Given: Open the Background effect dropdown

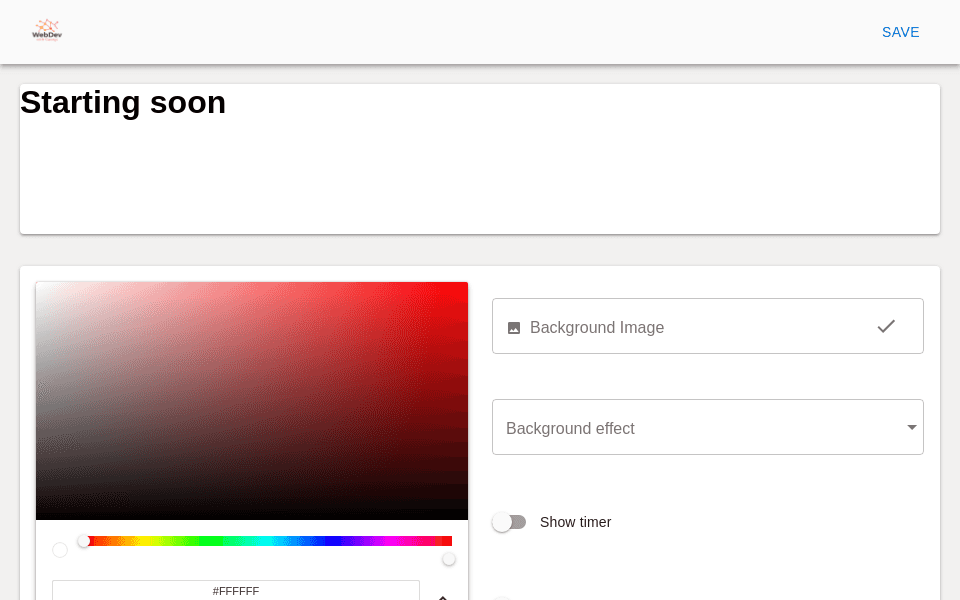Looking at the screenshot, I should pos(708,427).
